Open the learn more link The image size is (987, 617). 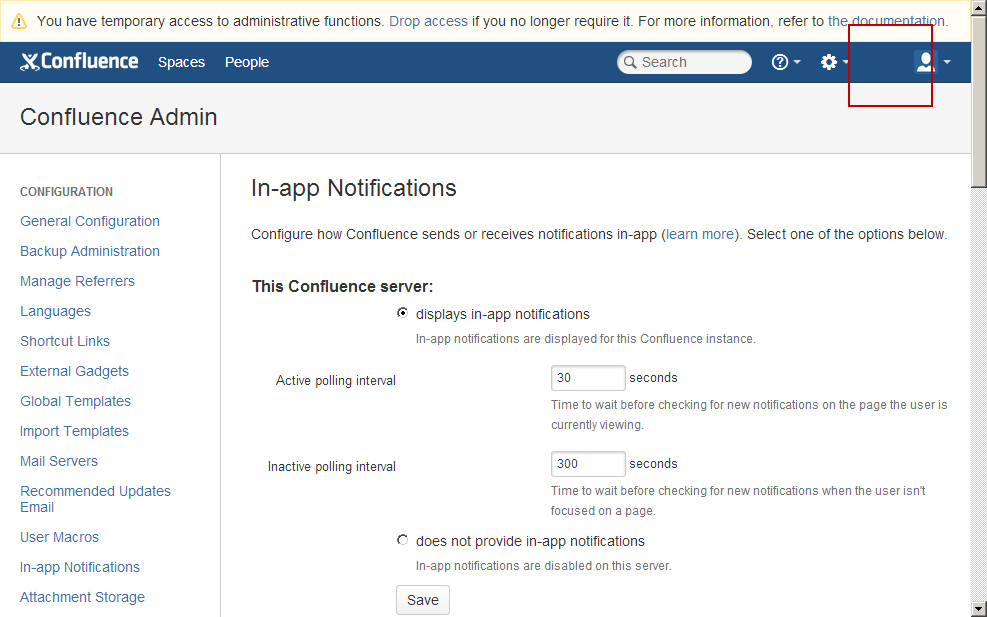click(700, 234)
